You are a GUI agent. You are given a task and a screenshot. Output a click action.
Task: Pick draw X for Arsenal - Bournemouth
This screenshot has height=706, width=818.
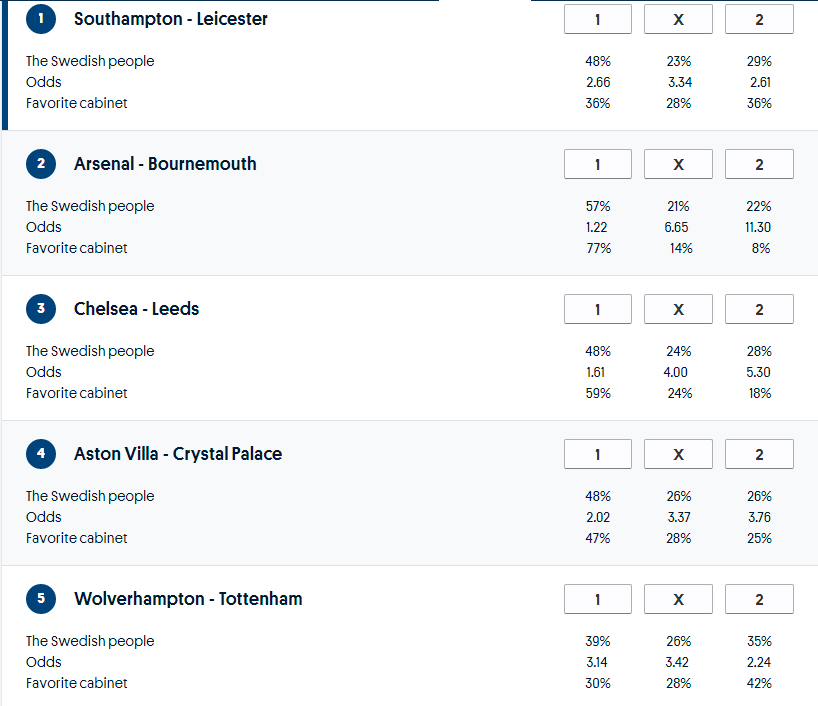coord(678,164)
